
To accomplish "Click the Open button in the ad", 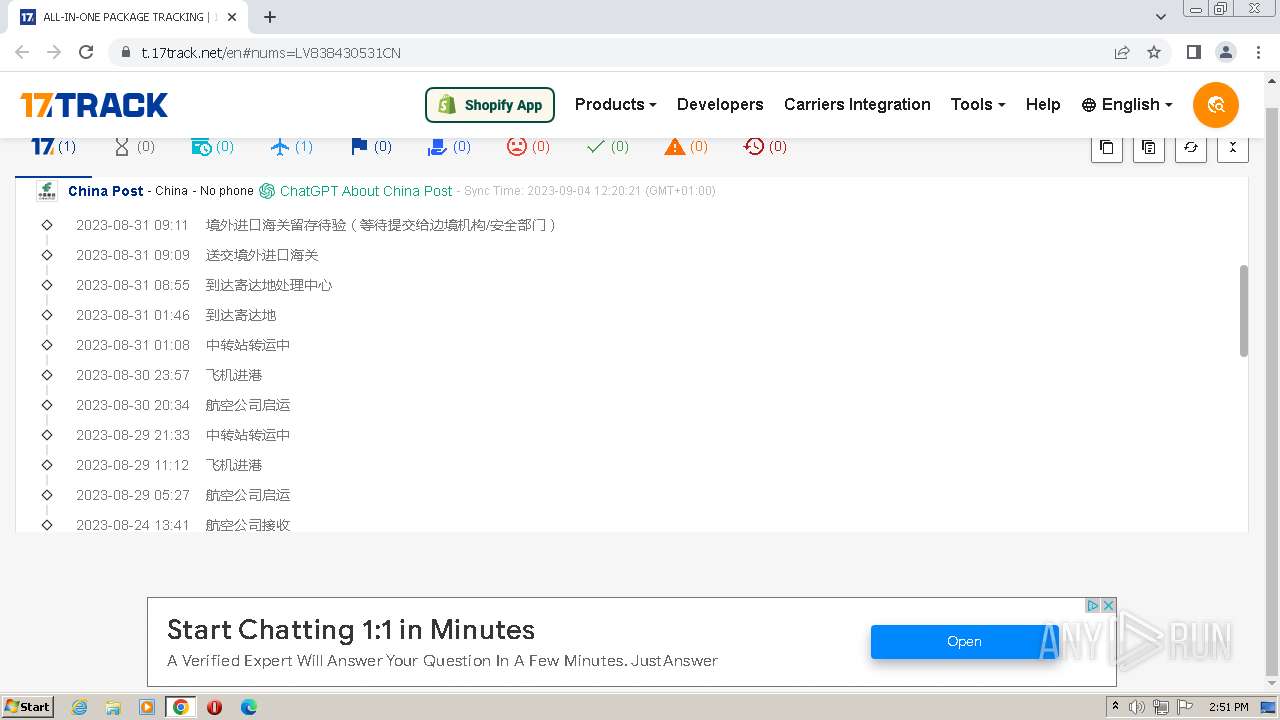I will point(964,642).
